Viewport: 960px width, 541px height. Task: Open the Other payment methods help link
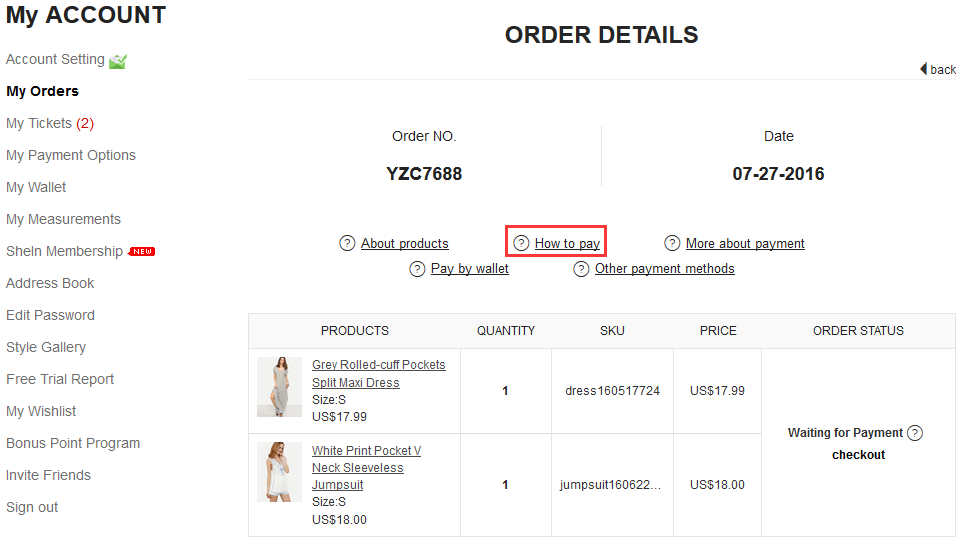[664, 269]
